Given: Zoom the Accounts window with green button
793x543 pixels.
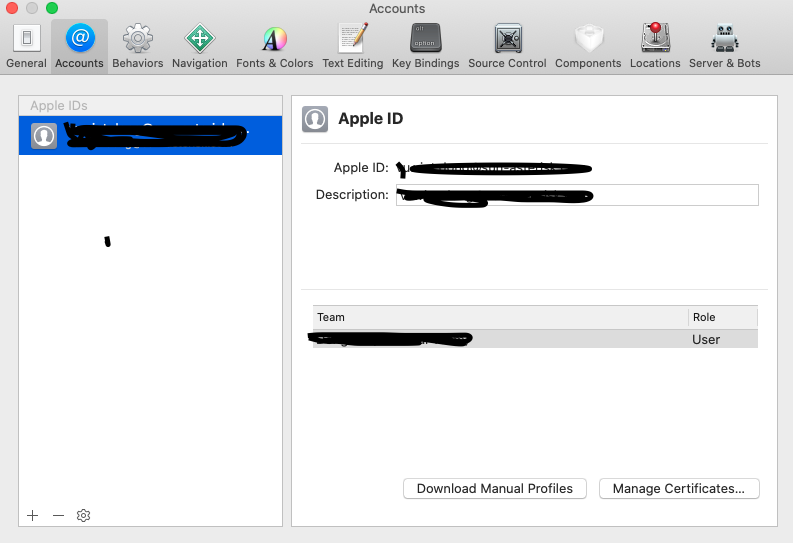Looking at the screenshot, I should pyautogui.click(x=52, y=8).
